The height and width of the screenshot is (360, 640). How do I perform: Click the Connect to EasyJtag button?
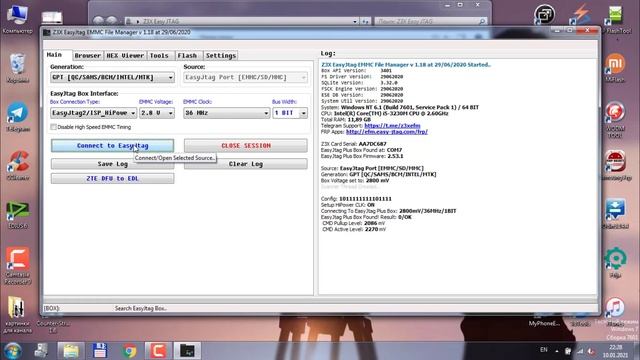click(112, 146)
